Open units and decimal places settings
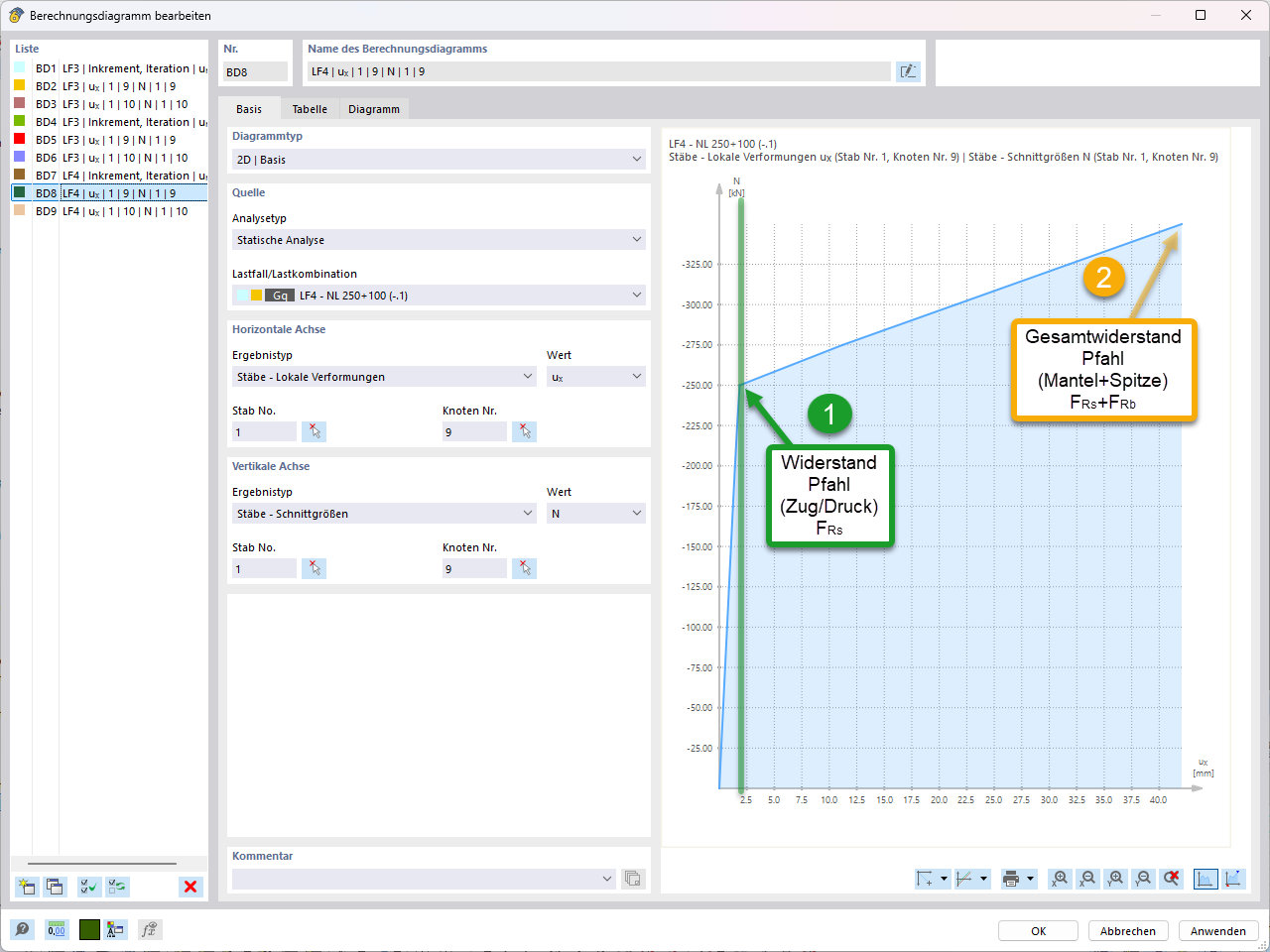 click(57, 929)
